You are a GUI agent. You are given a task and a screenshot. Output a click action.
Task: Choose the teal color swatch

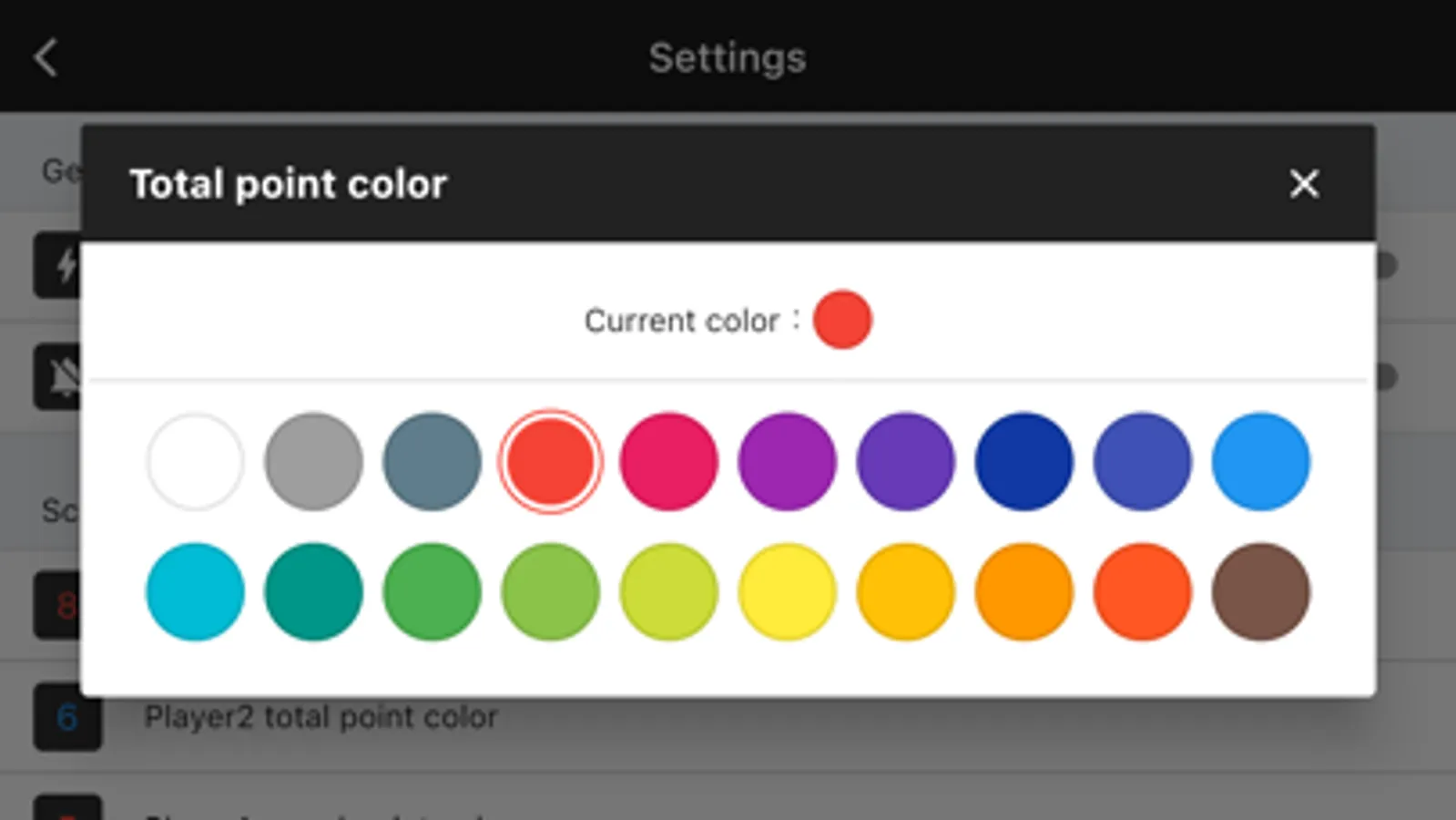[313, 592]
